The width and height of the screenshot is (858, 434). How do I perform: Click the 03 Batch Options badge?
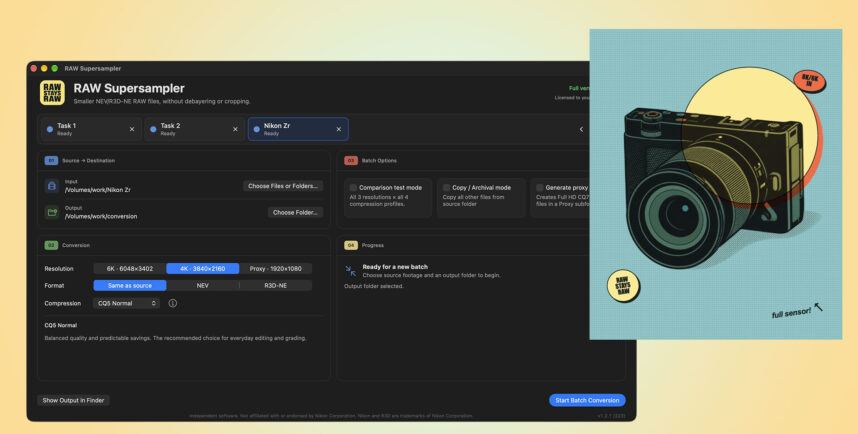[x=351, y=160]
